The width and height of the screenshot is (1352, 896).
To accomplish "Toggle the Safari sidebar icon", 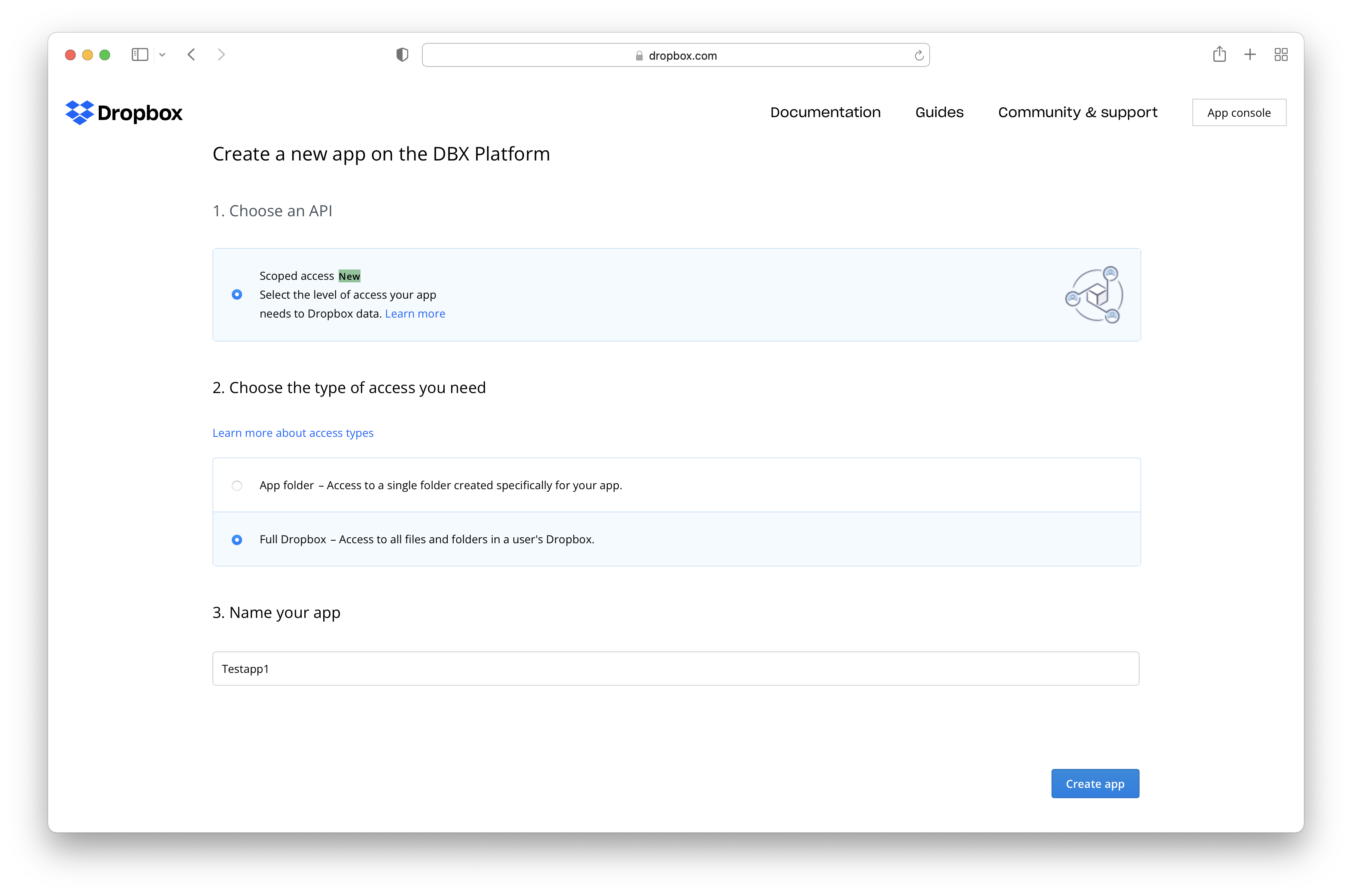I will click(140, 55).
